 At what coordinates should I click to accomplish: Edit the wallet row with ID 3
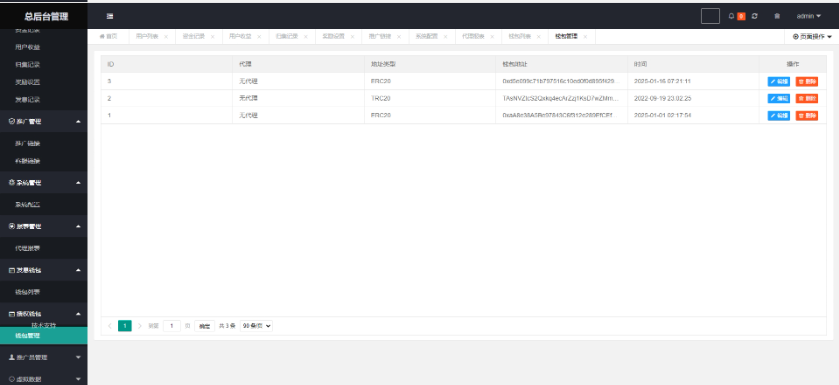pyautogui.click(x=779, y=81)
